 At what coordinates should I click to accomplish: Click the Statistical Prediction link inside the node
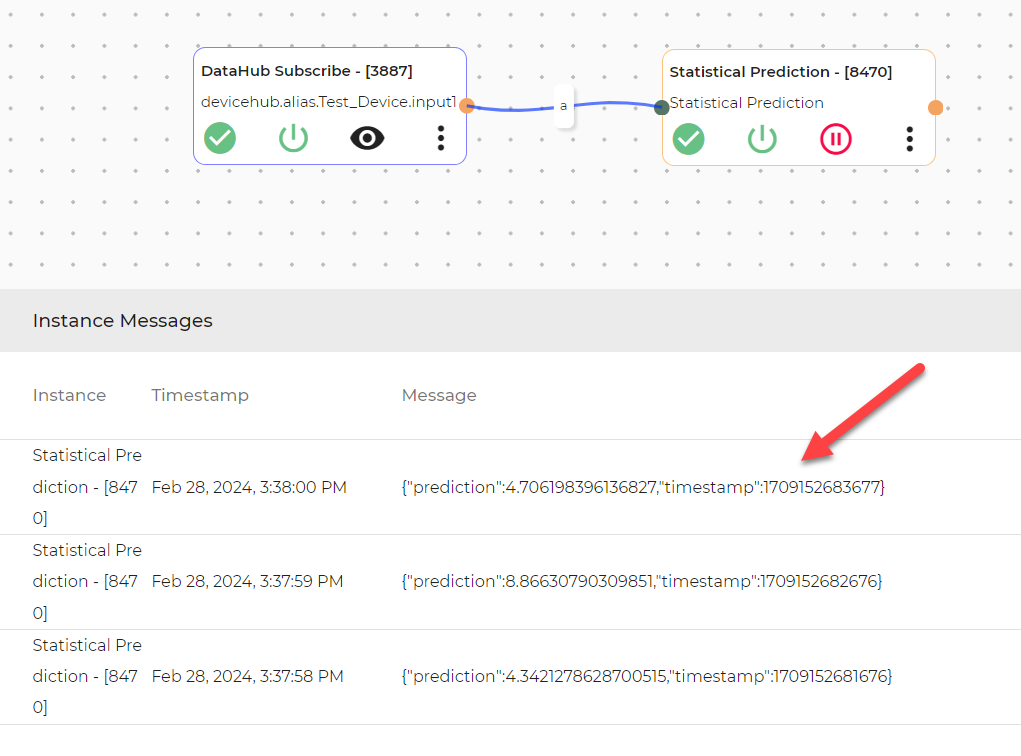pyautogui.click(x=746, y=102)
